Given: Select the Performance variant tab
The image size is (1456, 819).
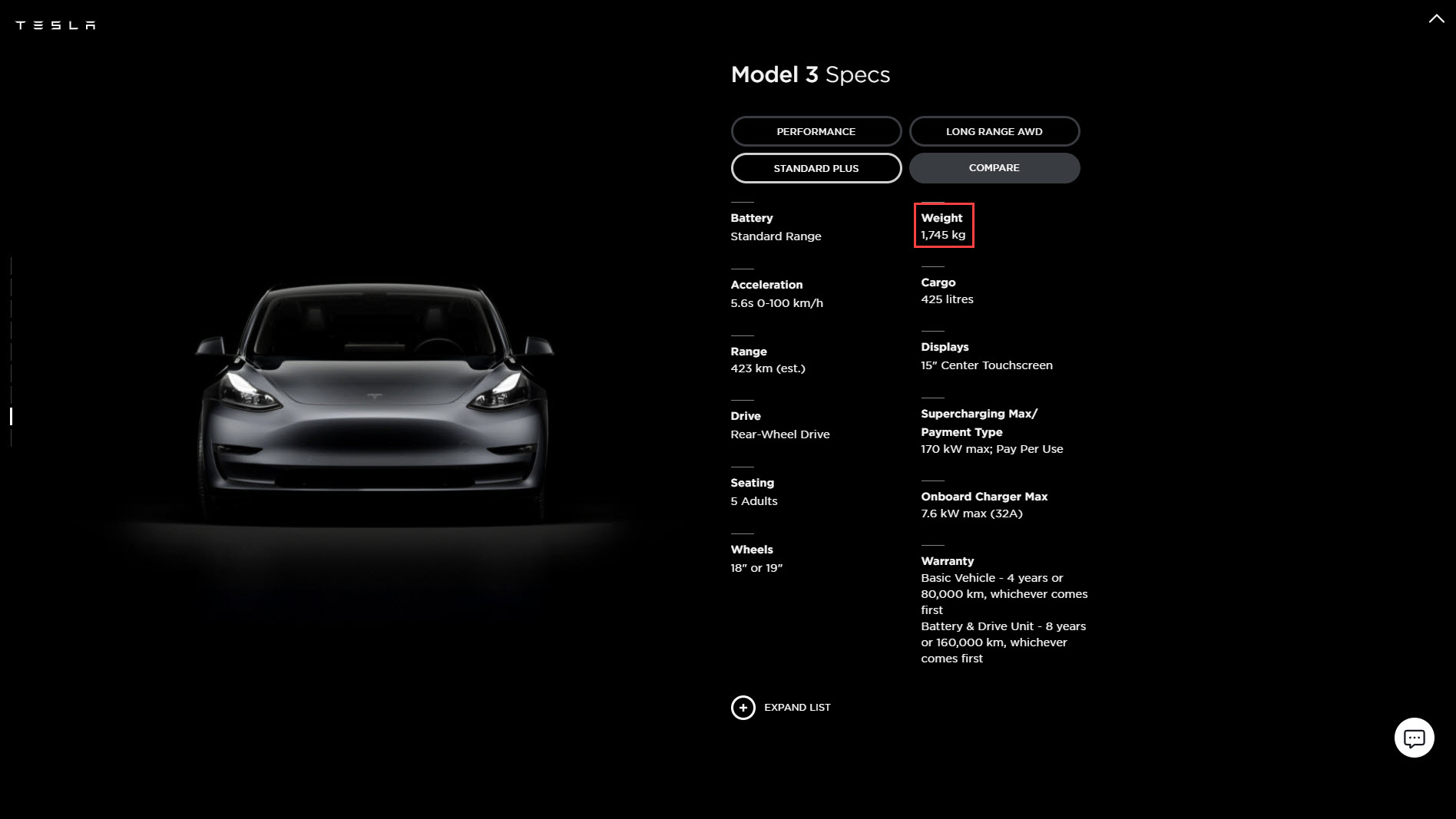Looking at the screenshot, I should click(x=816, y=131).
